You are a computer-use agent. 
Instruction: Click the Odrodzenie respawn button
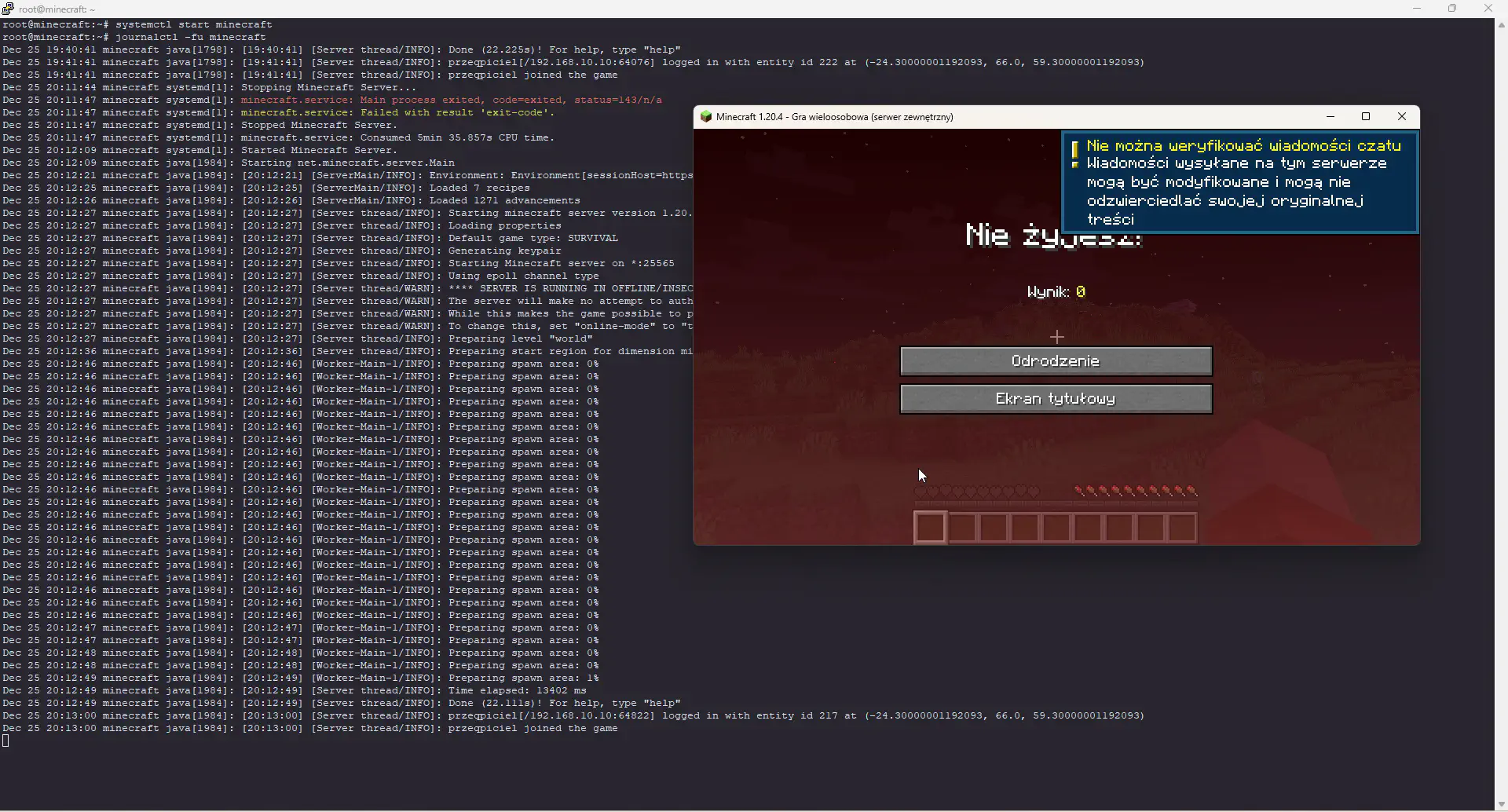click(x=1056, y=361)
